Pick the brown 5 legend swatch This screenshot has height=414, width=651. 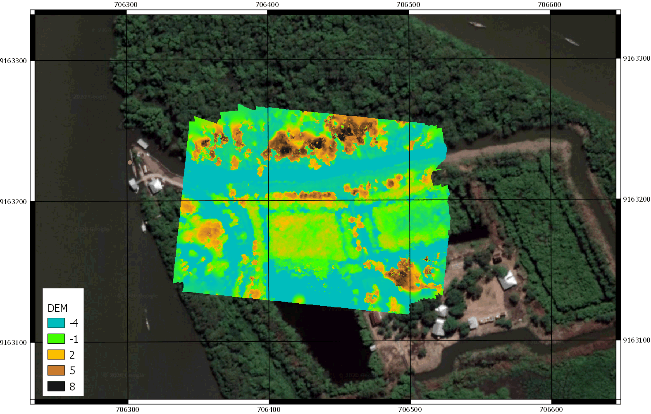pyautogui.click(x=57, y=370)
